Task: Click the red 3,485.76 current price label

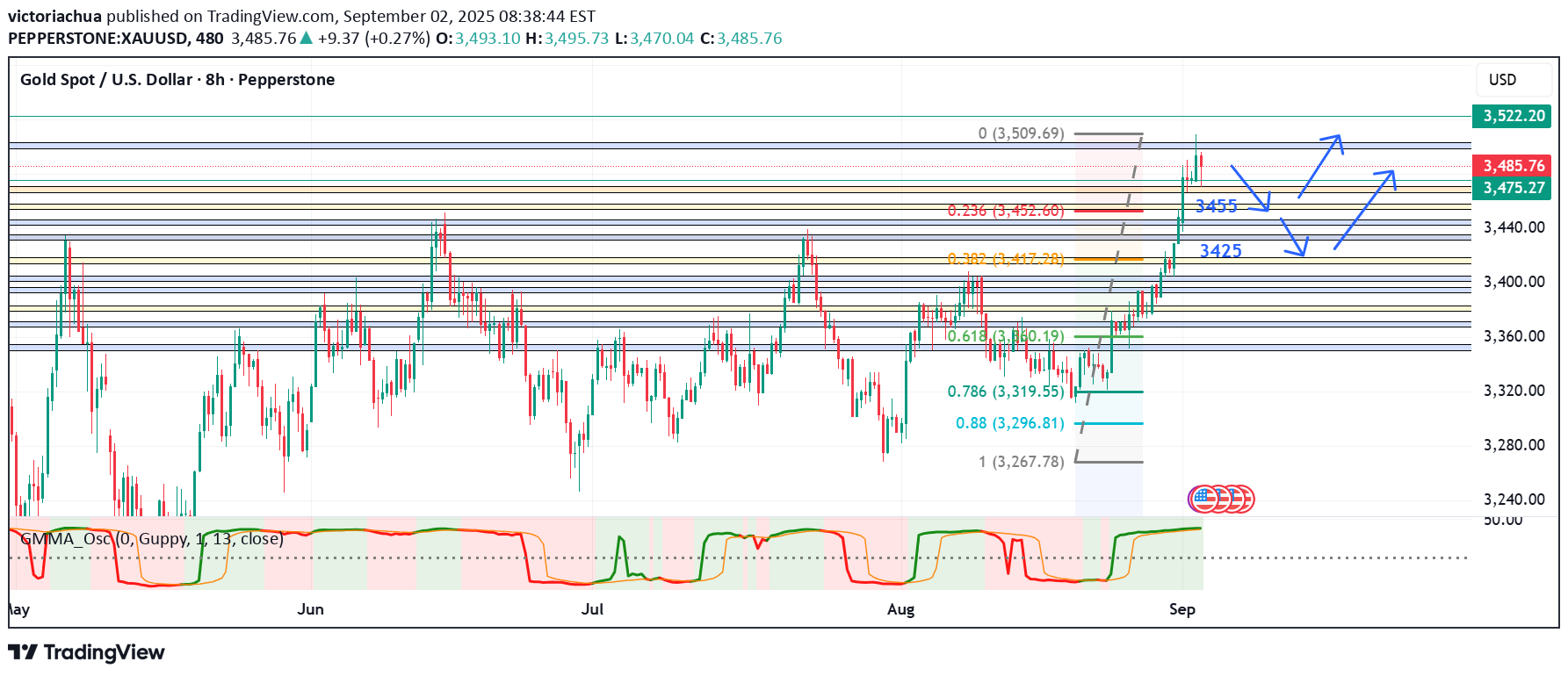Action: coord(1513,166)
